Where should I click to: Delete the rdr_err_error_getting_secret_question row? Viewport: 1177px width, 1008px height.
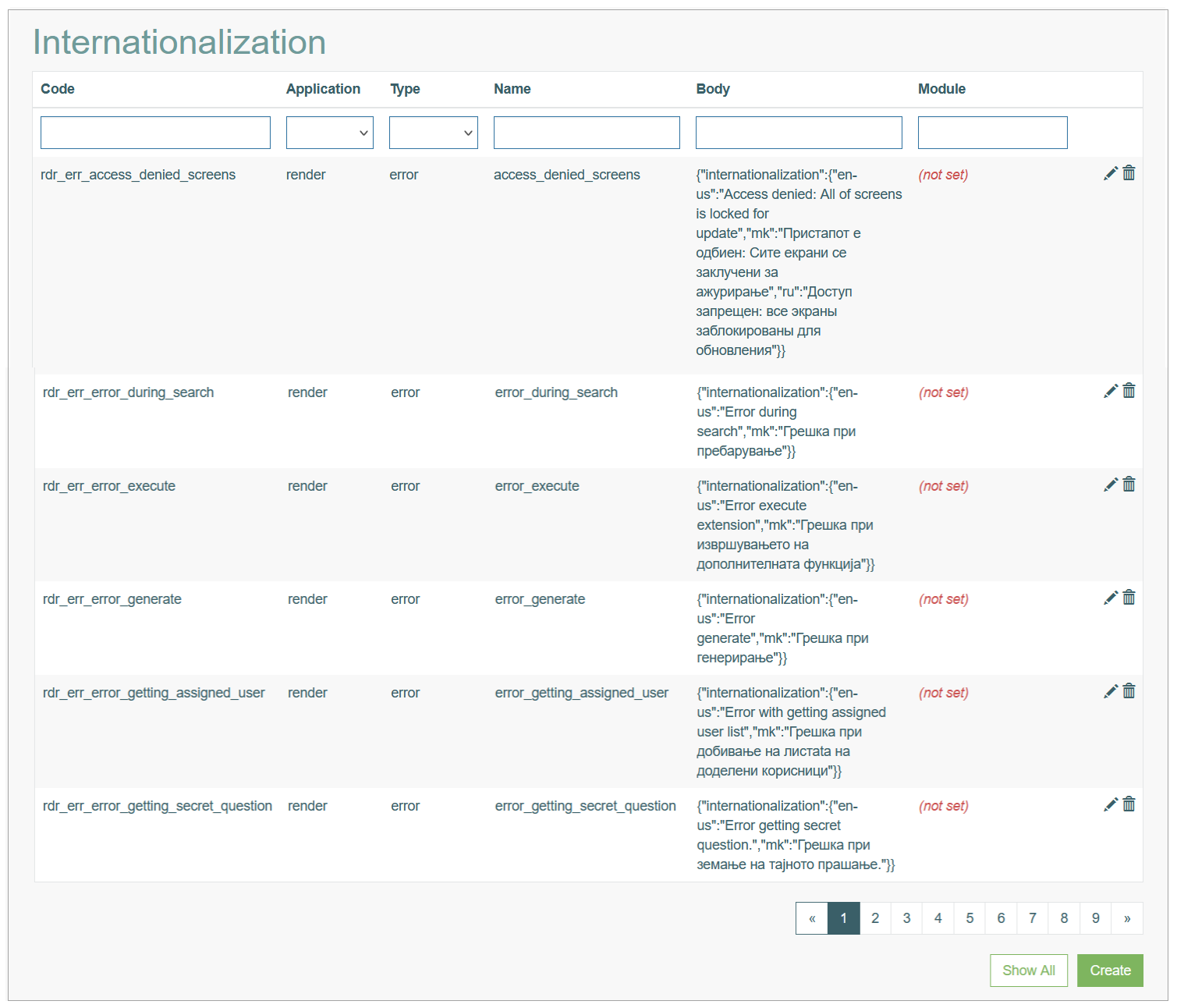1129,804
